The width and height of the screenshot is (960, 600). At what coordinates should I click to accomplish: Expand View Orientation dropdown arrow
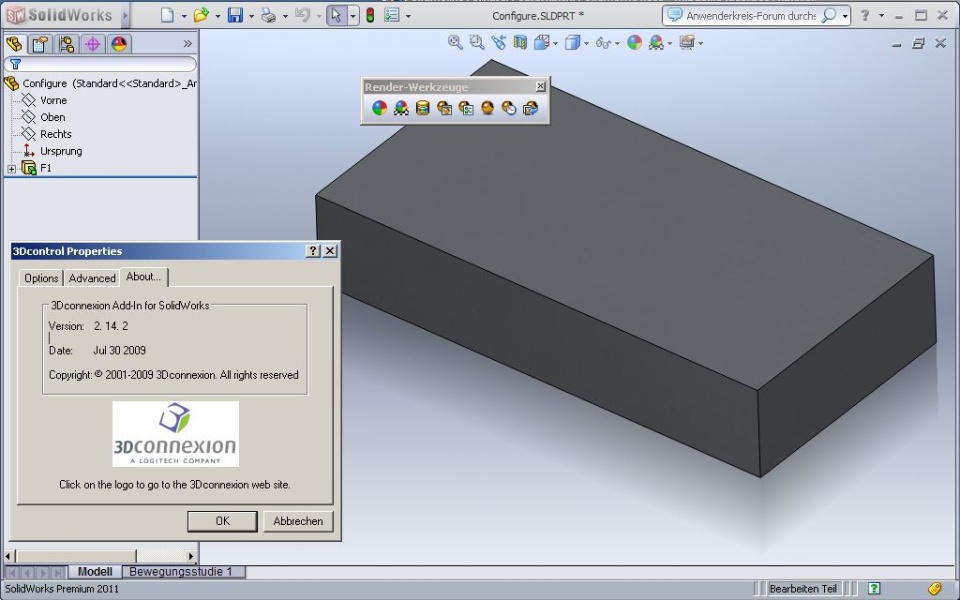[555, 43]
